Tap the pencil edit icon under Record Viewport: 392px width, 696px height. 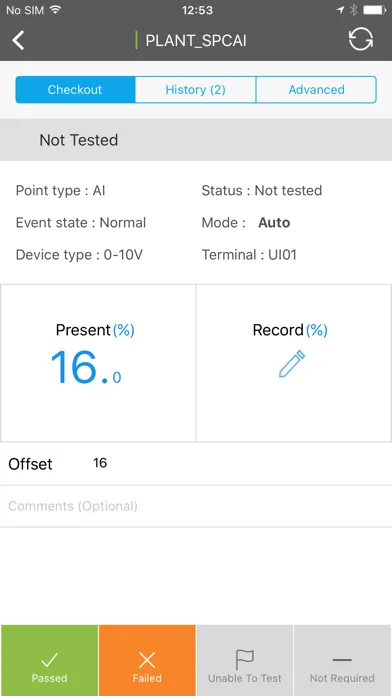[x=292, y=364]
